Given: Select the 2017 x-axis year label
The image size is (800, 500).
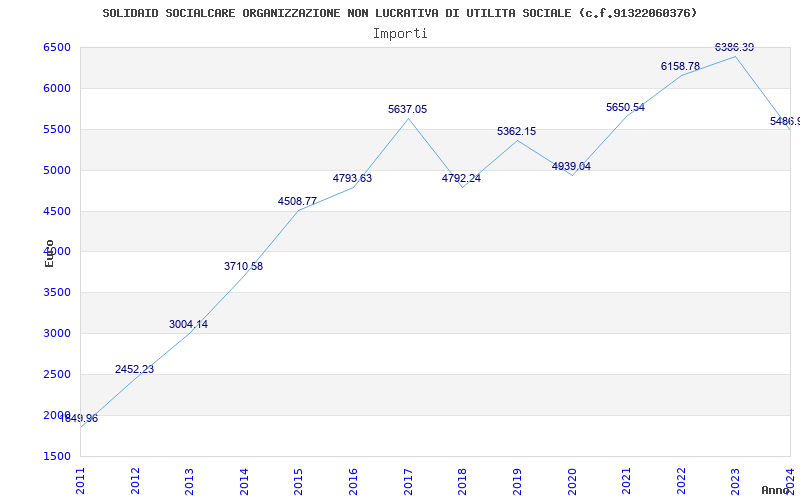Looking at the screenshot, I should [408, 481].
